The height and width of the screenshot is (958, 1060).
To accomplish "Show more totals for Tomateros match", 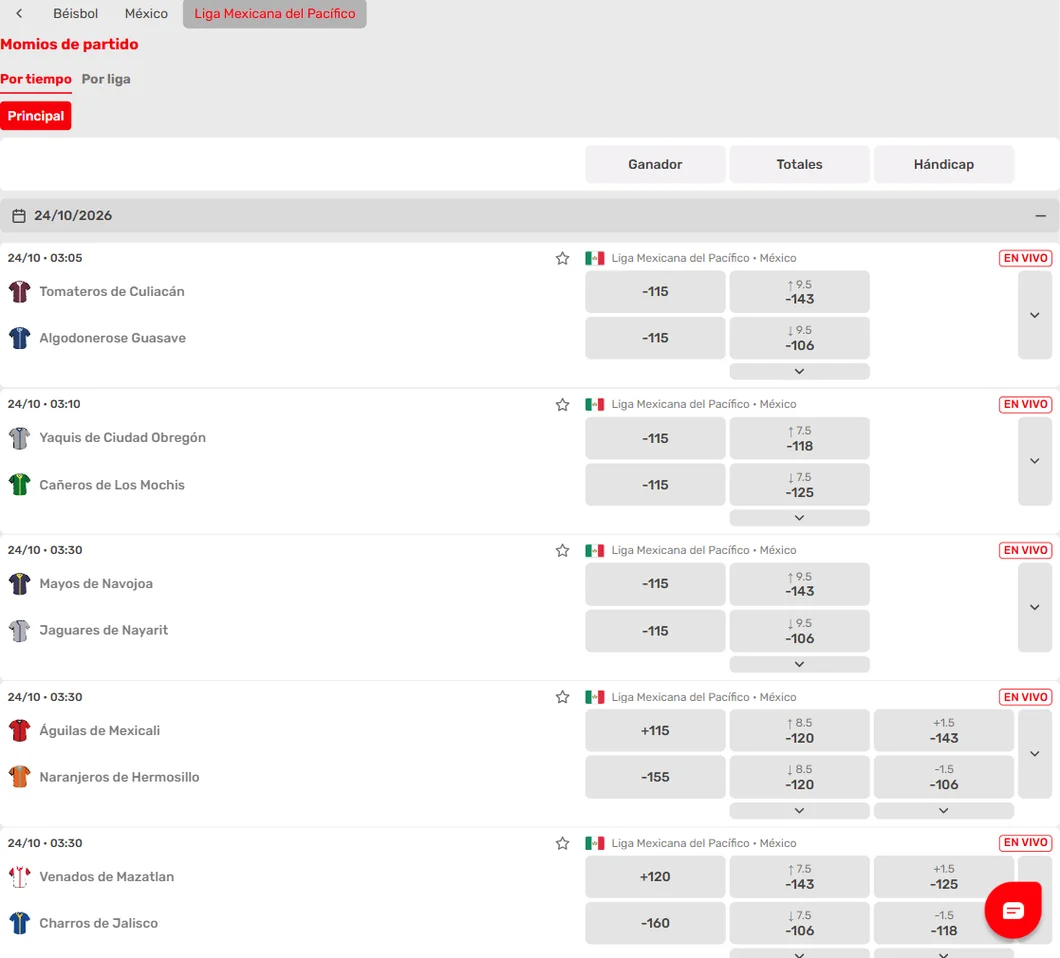I will click(x=799, y=371).
